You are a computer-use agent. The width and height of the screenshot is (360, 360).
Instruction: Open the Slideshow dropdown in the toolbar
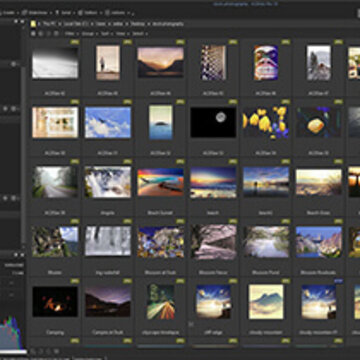(x=36, y=13)
